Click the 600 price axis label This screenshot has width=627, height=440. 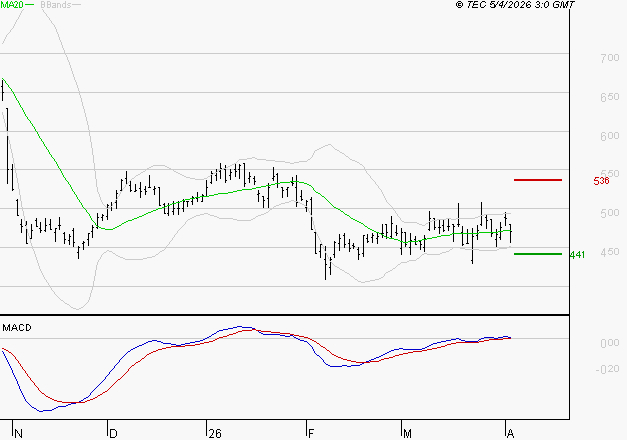click(x=609, y=136)
